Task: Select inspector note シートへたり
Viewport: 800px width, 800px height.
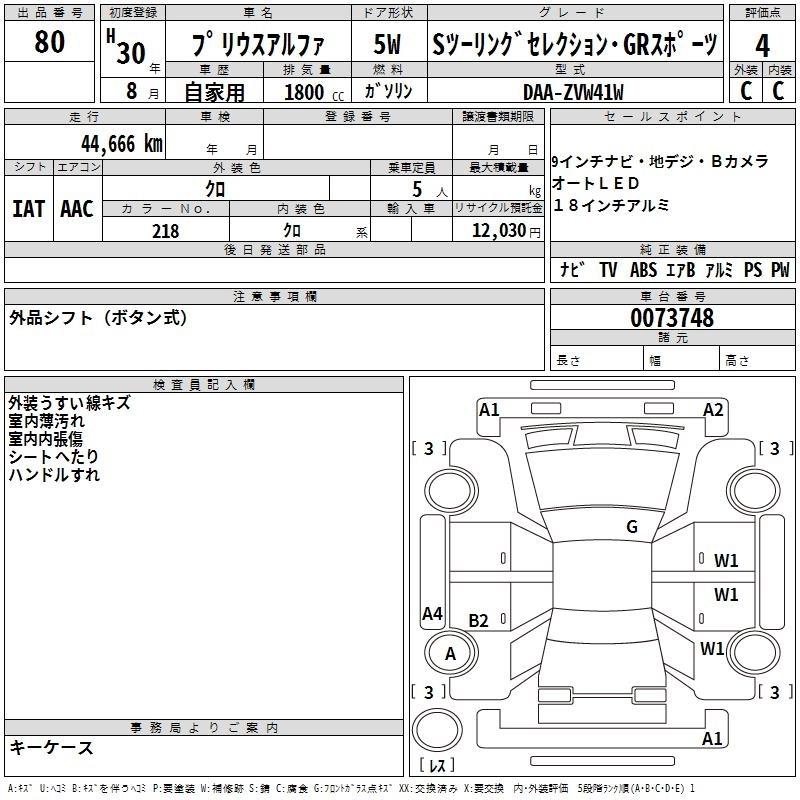Action: 53,457
